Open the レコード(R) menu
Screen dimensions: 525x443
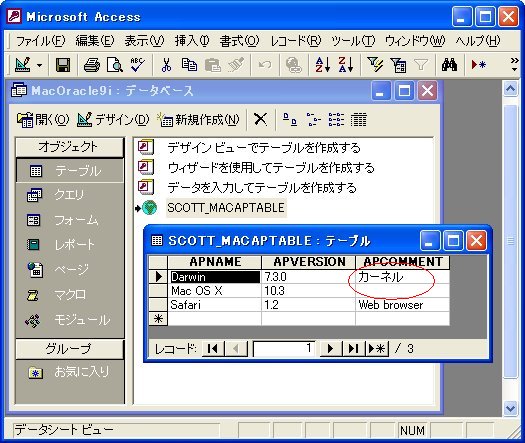(x=296, y=41)
